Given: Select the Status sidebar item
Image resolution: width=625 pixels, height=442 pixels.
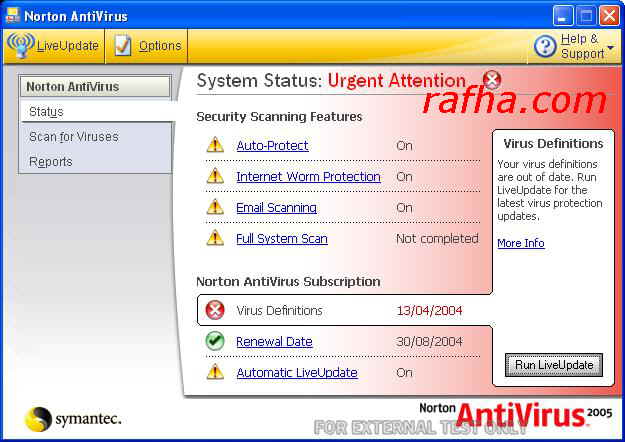Looking at the screenshot, I should 96,112.
